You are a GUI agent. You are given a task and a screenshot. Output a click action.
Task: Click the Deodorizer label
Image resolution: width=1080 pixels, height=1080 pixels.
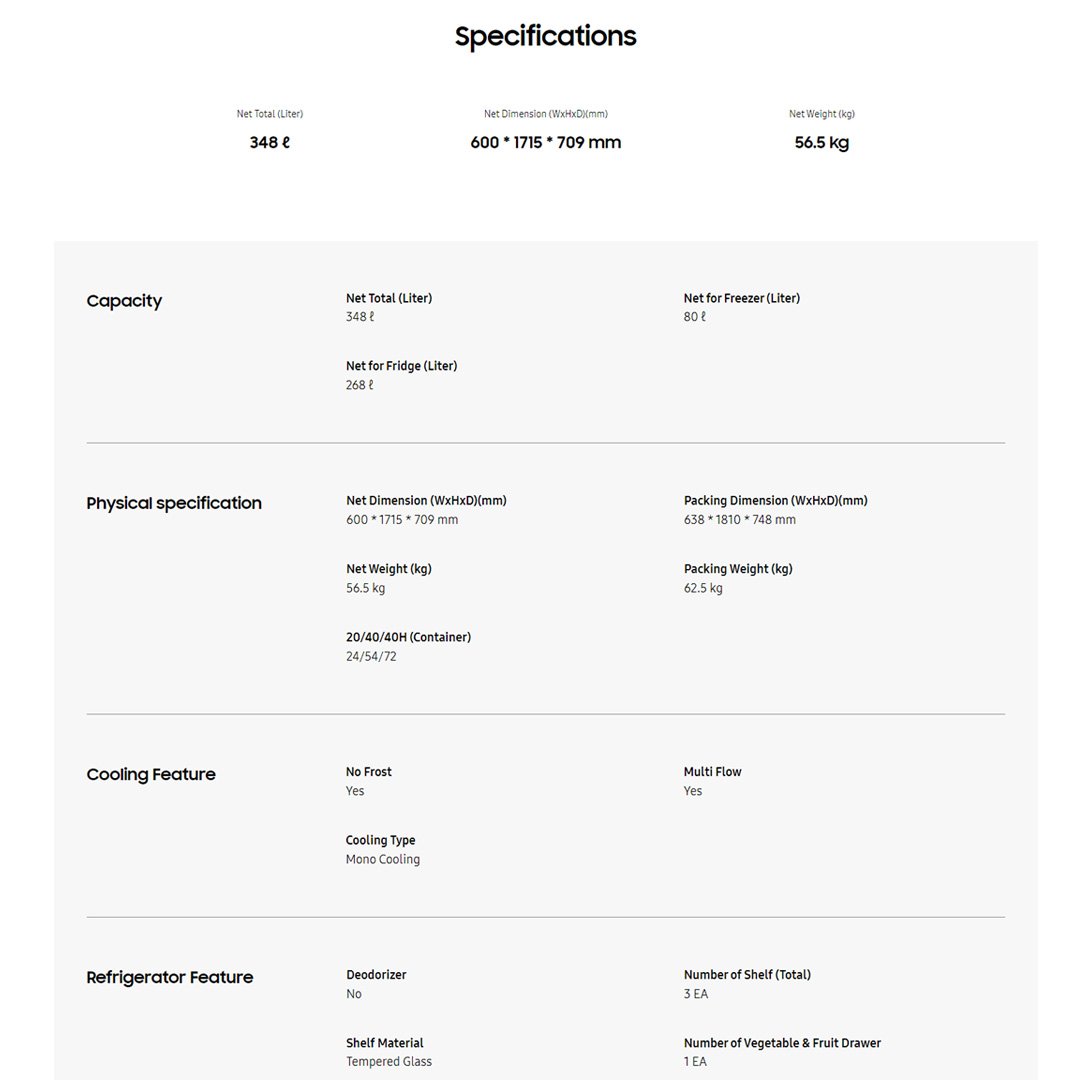376,974
